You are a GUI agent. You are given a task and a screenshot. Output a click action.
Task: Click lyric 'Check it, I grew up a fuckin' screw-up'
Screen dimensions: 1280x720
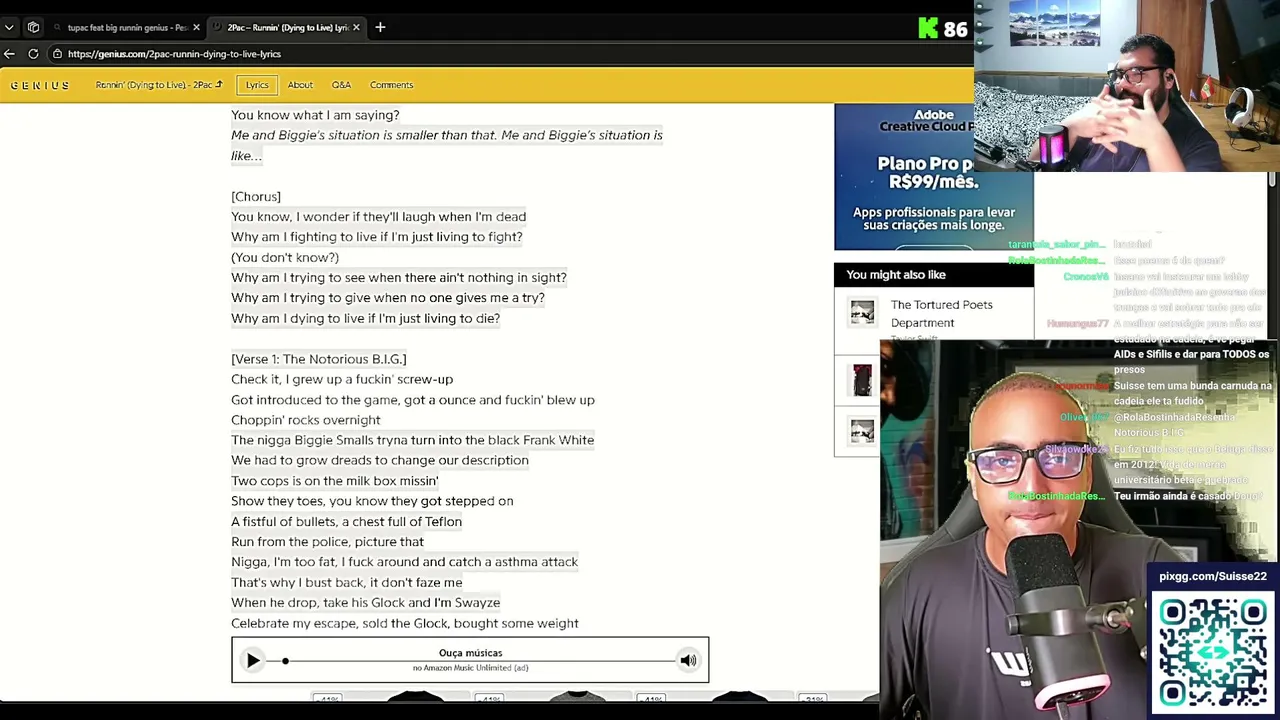(x=342, y=380)
